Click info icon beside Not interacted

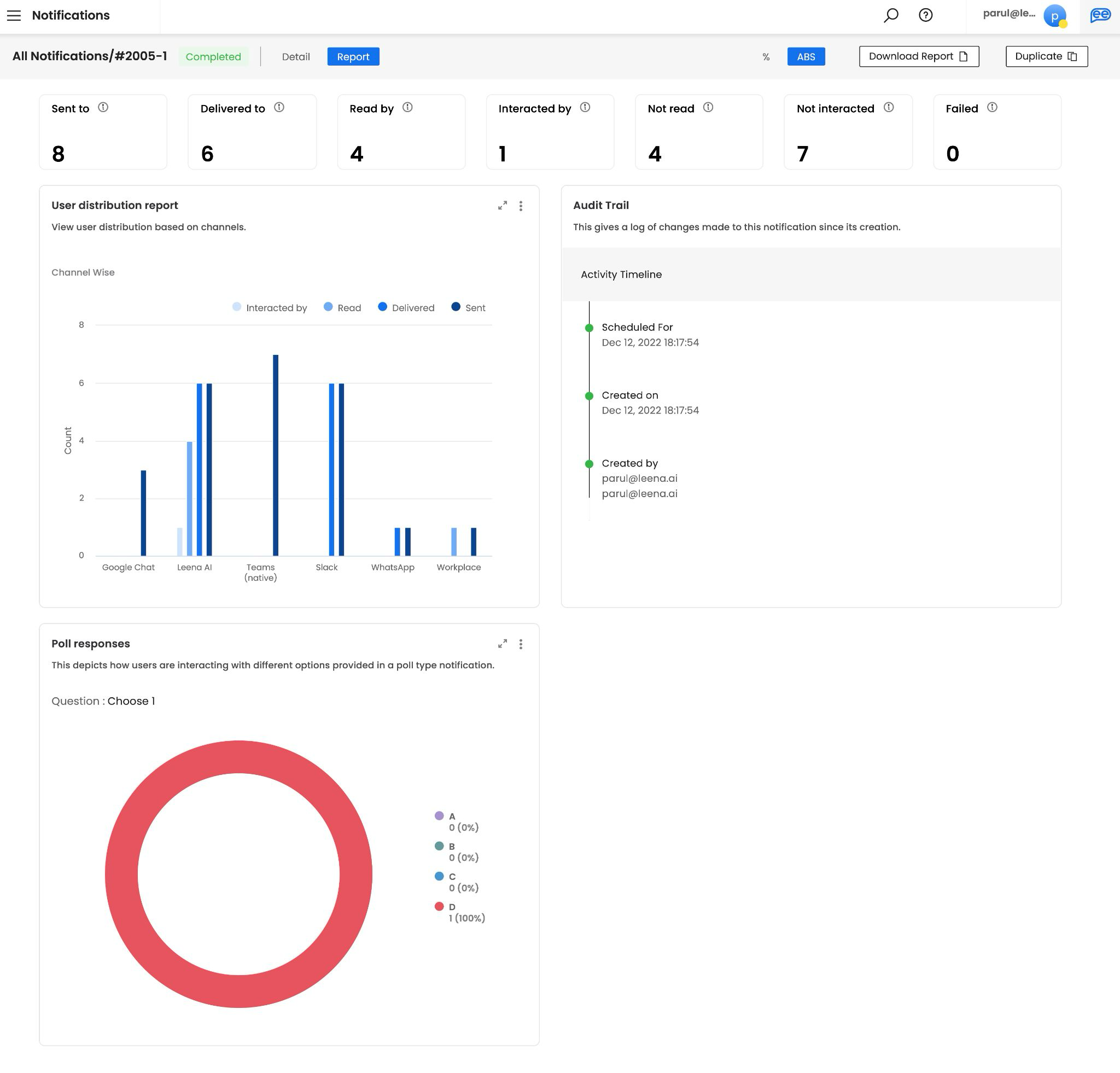tap(889, 107)
